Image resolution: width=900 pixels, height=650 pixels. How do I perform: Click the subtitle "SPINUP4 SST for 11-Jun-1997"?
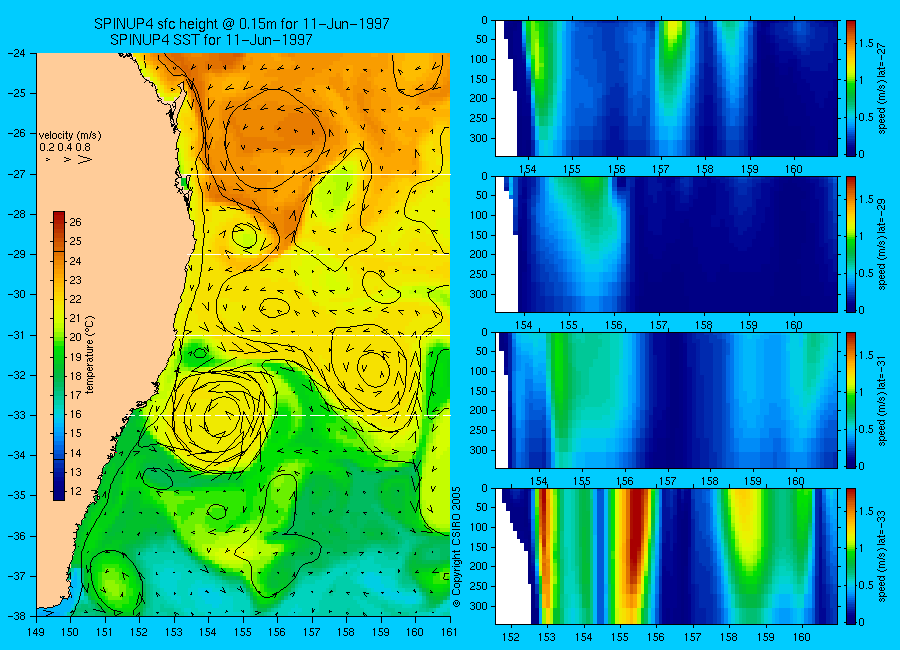click(x=211, y=40)
